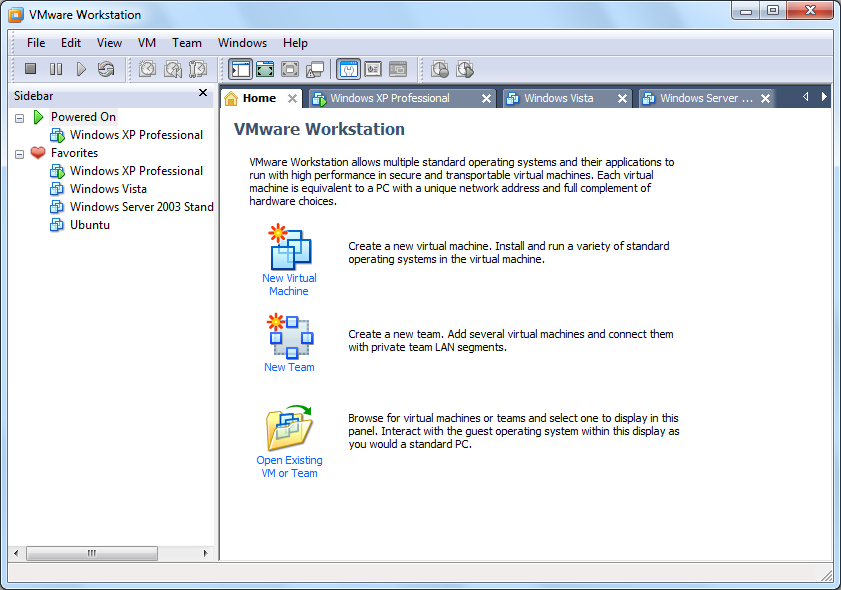The width and height of the screenshot is (841, 590).
Task: Close the Windows Server tab
Action: pyautogui.click(x=765, y=99)
